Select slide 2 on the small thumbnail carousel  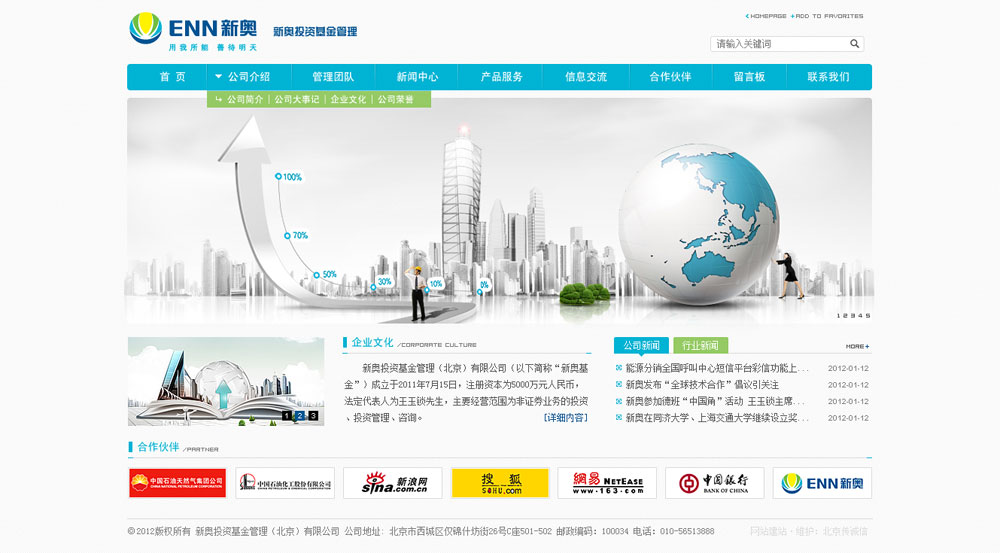click(x=300, y=415)
